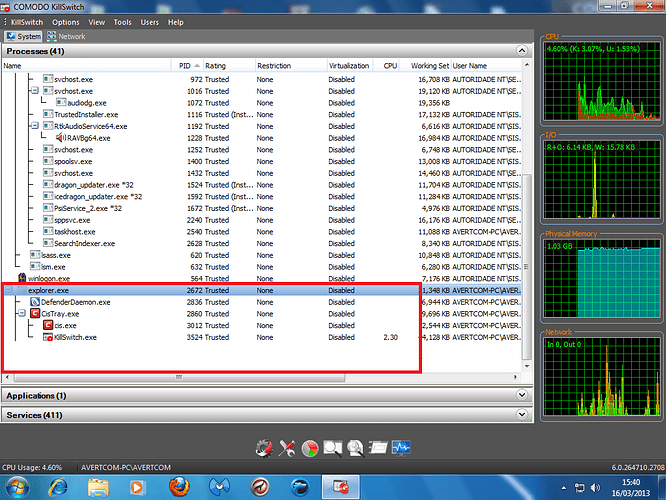This screenshot has width=666, height=500.
Task: Click the horizontal scrollbar left arrow
Action: 7,377
